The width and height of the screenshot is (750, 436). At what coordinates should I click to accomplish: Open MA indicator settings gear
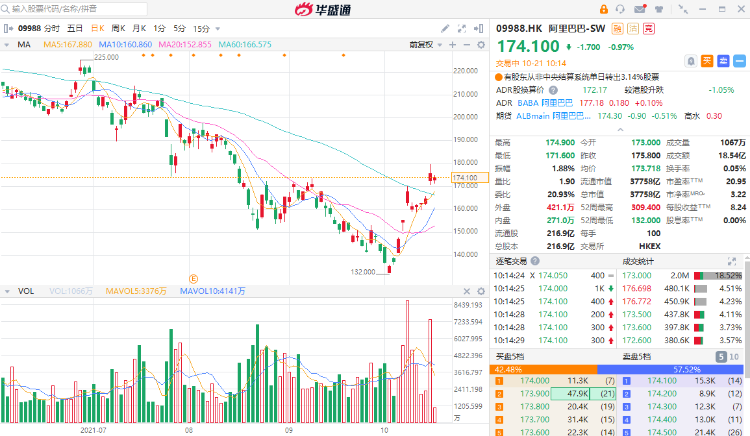(481, 44)
